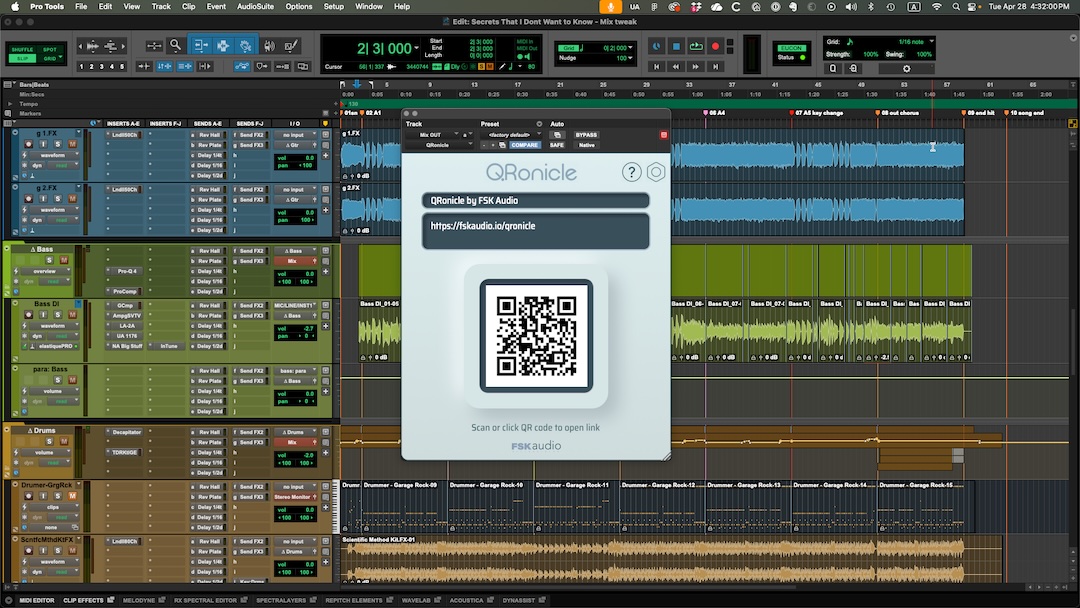Click Return to Zero transport button

tap(656, 67)
